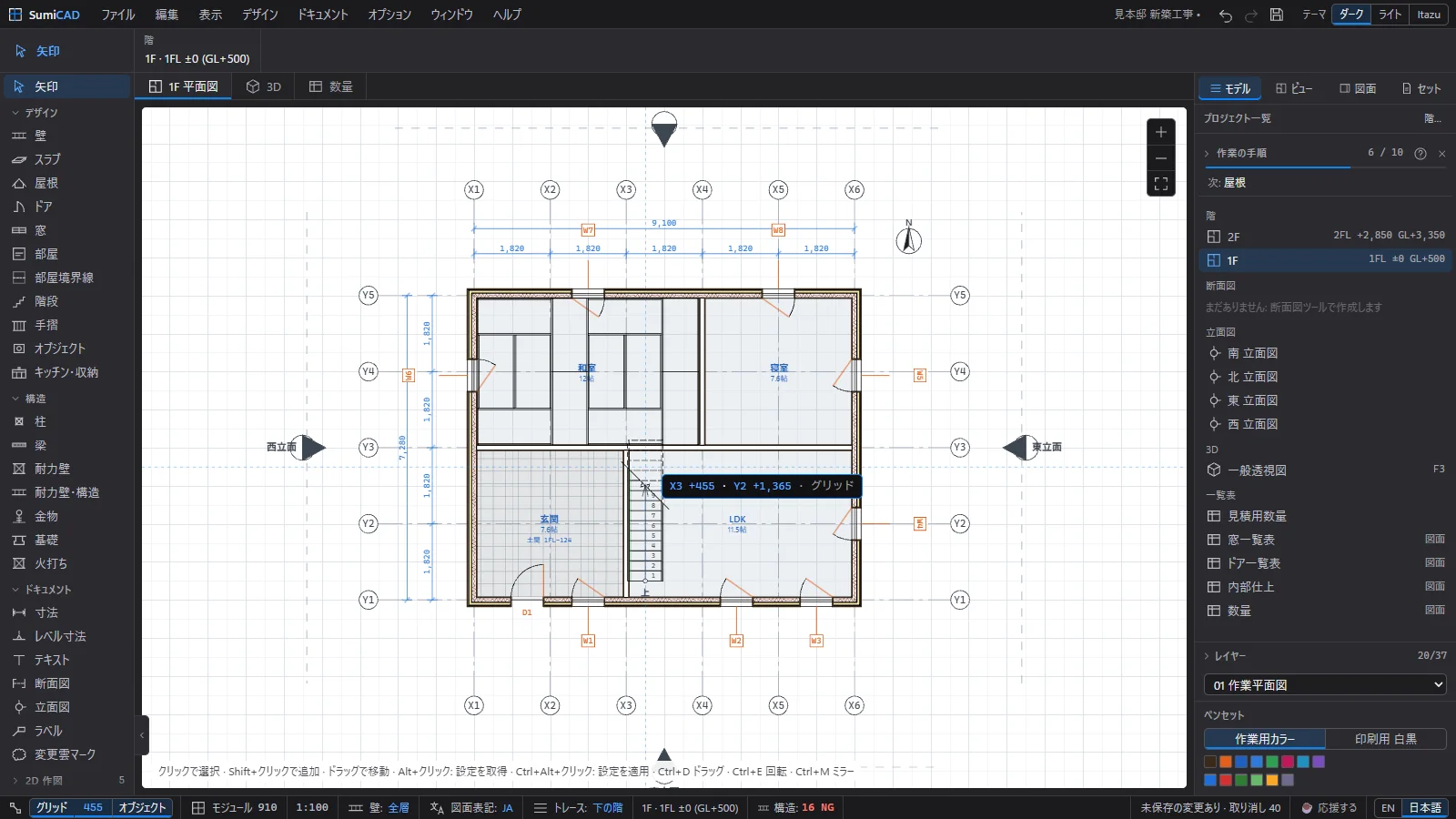Click the 応援する button

tap(1329, 808)
